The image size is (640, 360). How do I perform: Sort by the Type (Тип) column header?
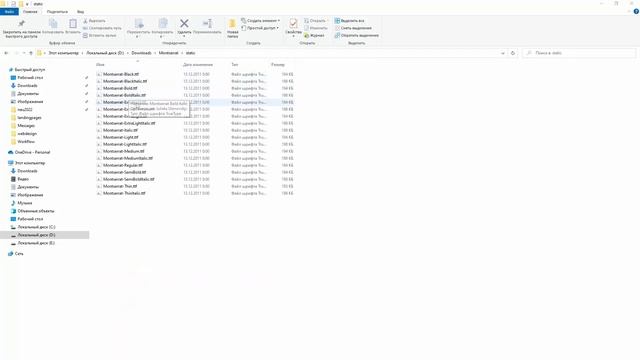[235, 64]
